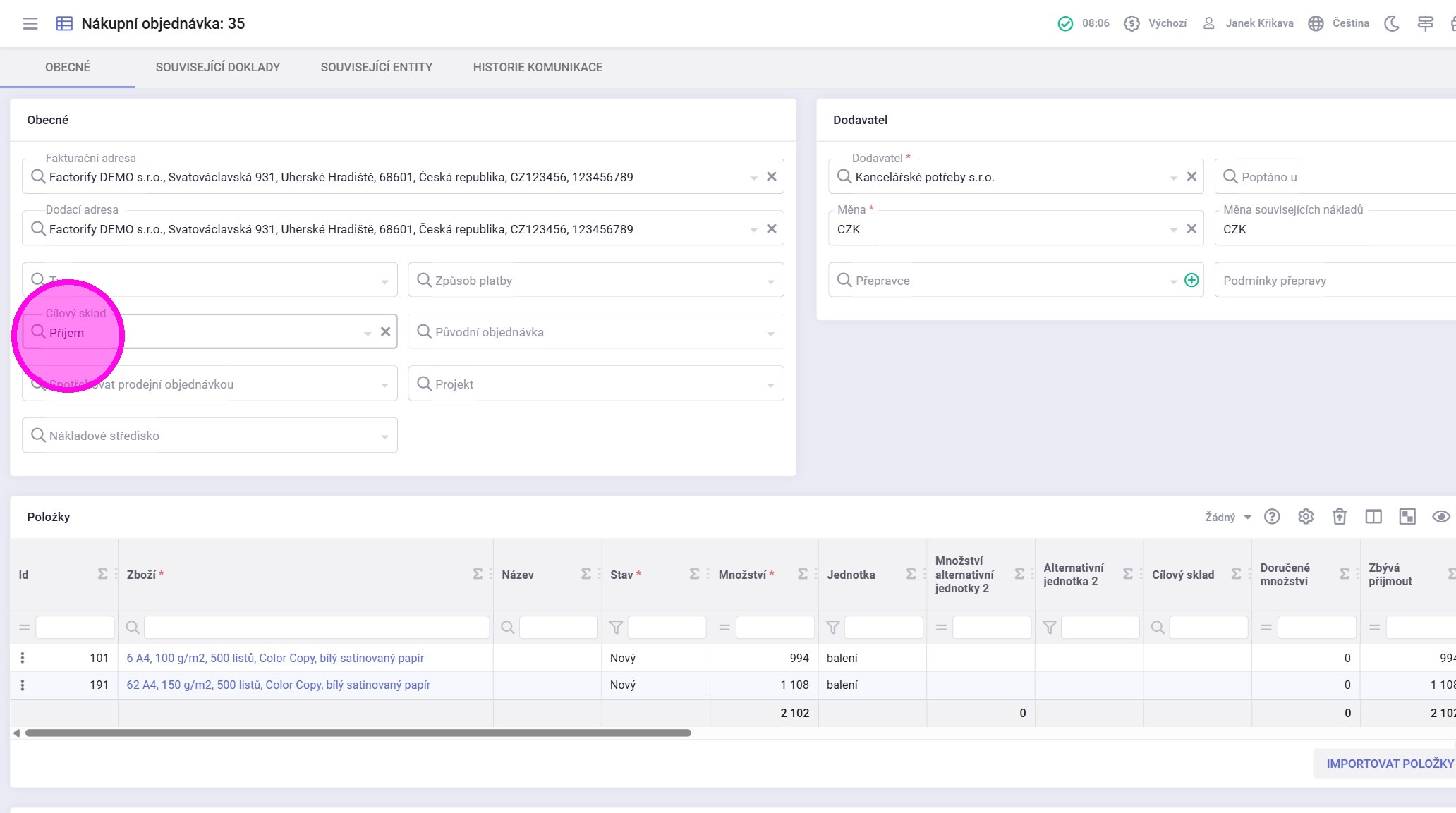The height and width of the screenshot is (813, 1456).
Task: Open link 62 A4, 150 g/m2 paper item
Action: pyautogui.click(x=278, y=685)
